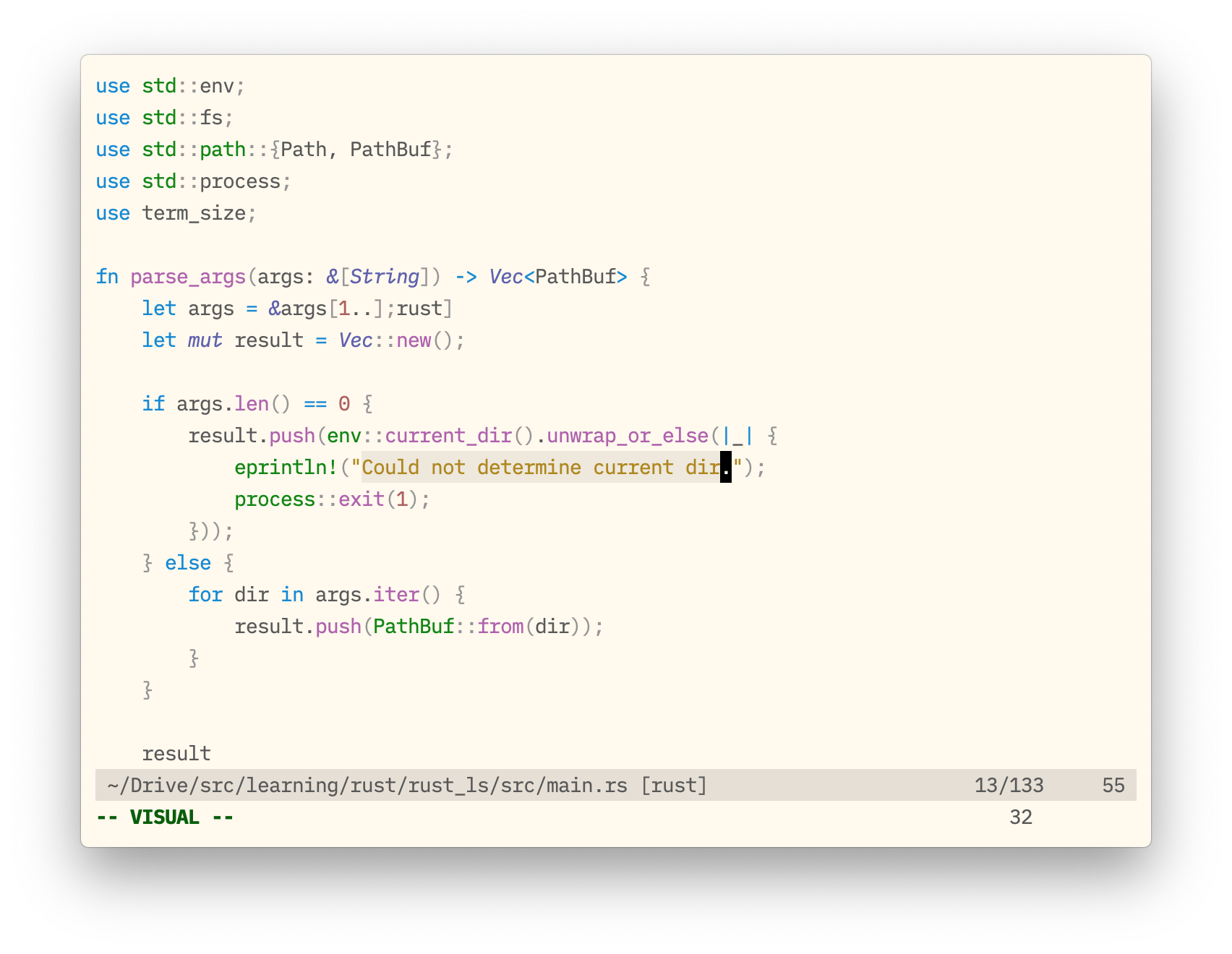Click the 'use std::env;' line
The height and width of the screenshot is (954, 1232).
(x=171, y=86)
